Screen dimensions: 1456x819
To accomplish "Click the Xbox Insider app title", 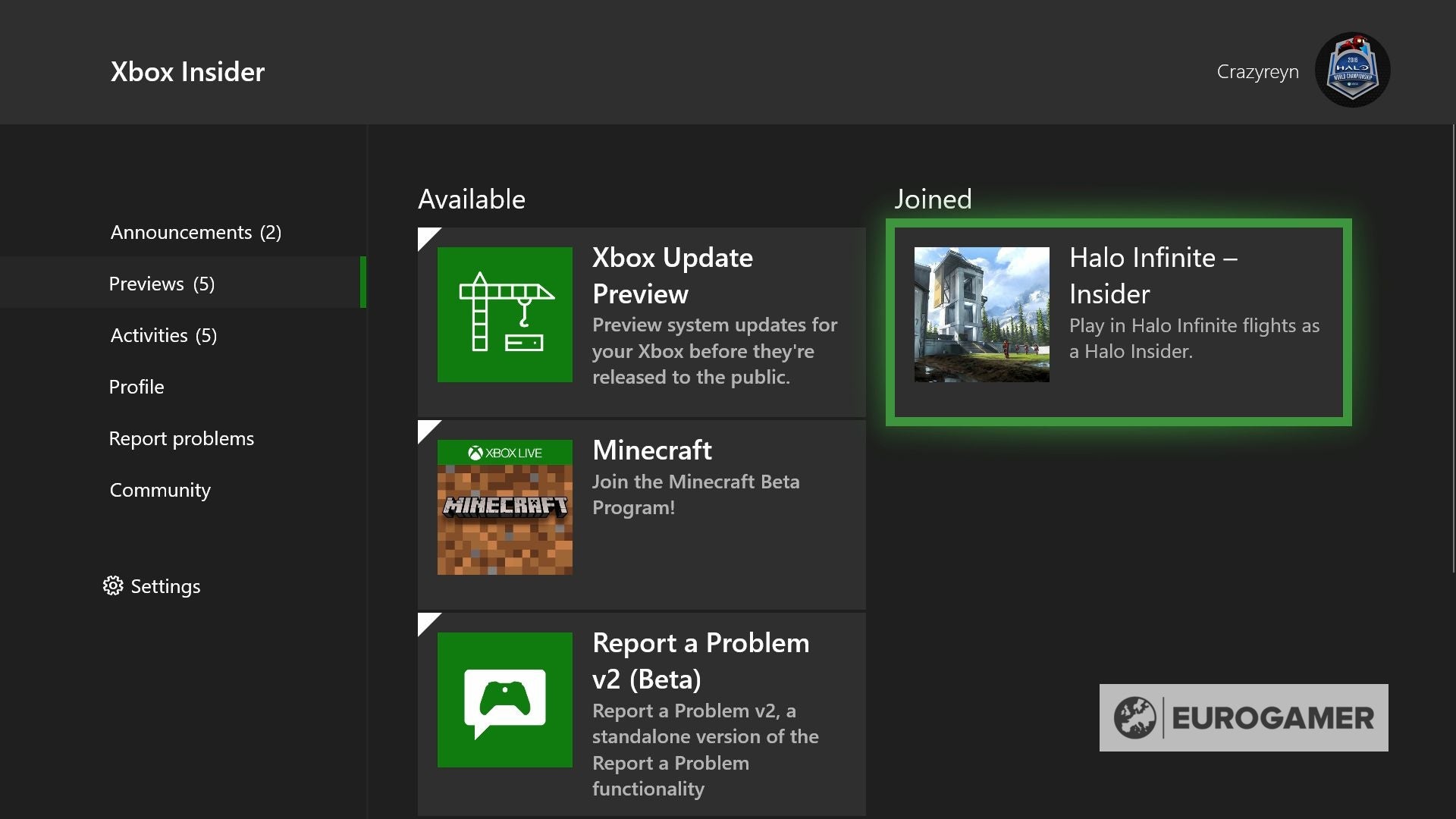I will [187, 71].
